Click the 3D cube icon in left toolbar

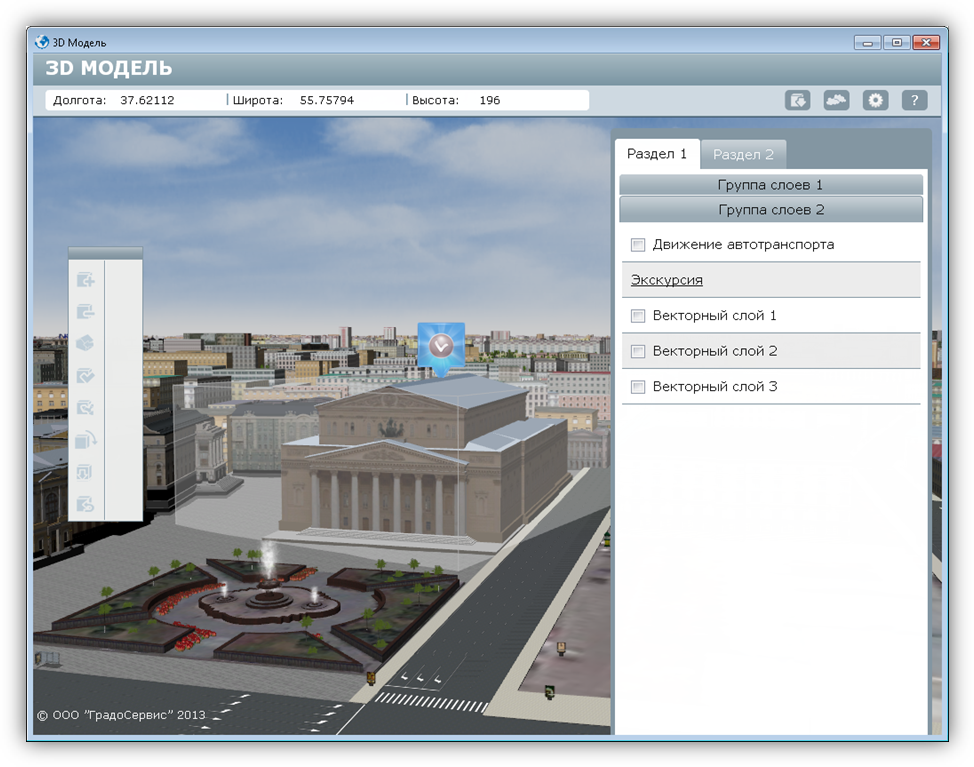(x=86, y=343)
